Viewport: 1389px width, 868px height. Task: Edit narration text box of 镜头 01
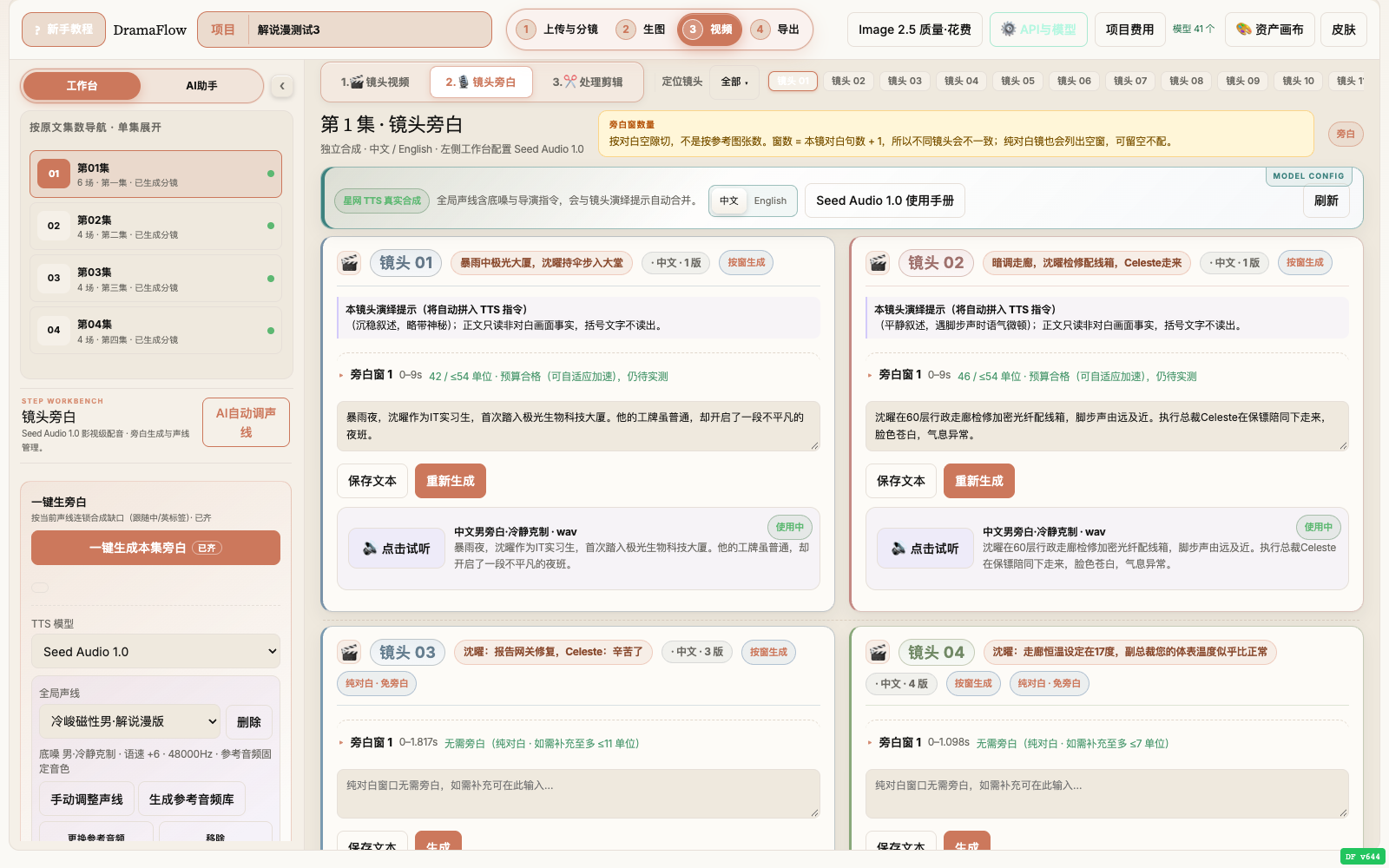coord(578,426)
